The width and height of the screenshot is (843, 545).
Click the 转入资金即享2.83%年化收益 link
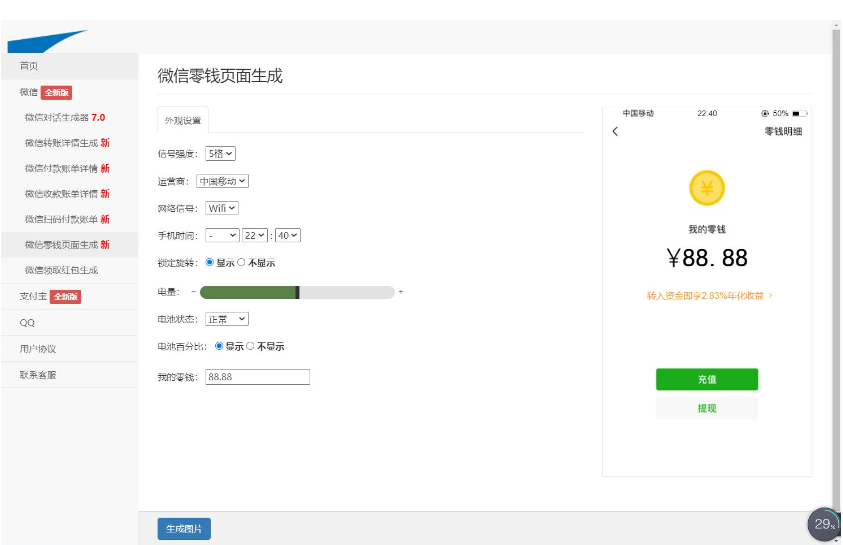click(709, 296)
